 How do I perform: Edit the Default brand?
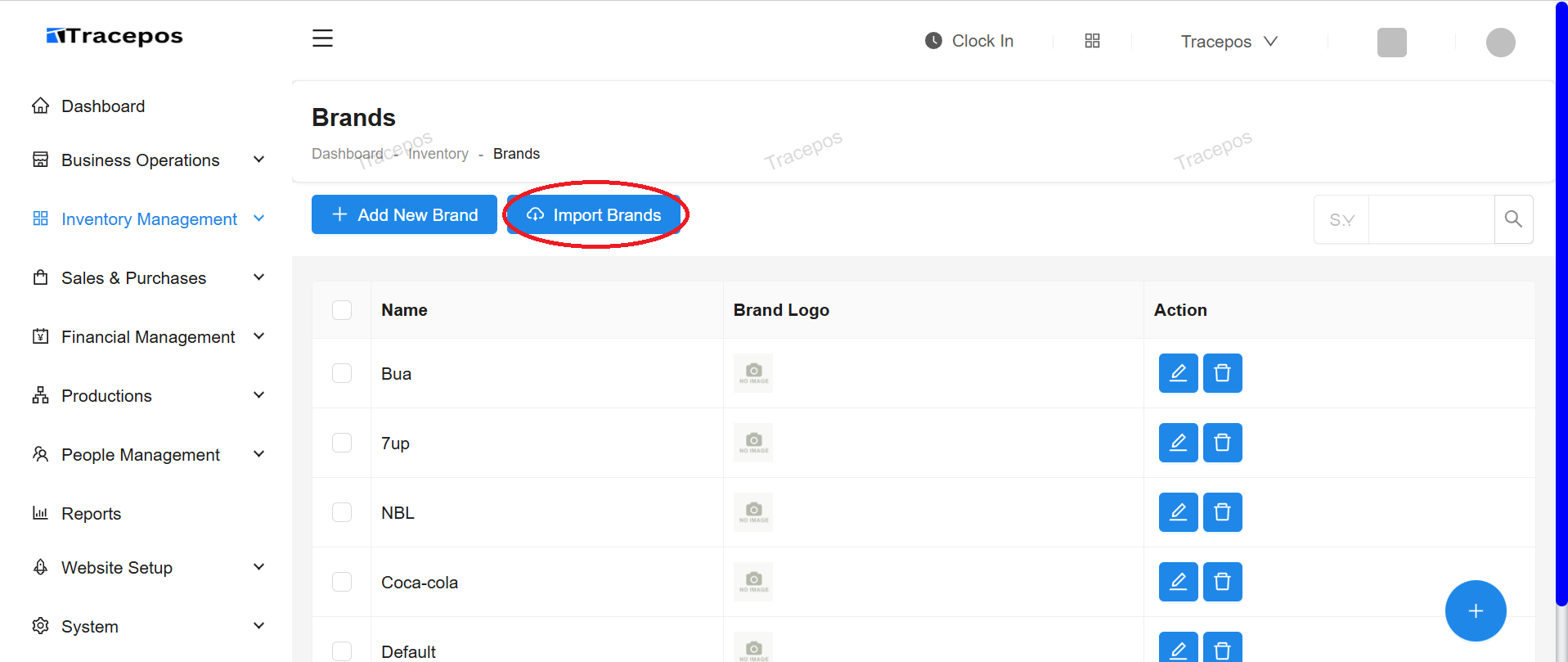point(1178,647)
